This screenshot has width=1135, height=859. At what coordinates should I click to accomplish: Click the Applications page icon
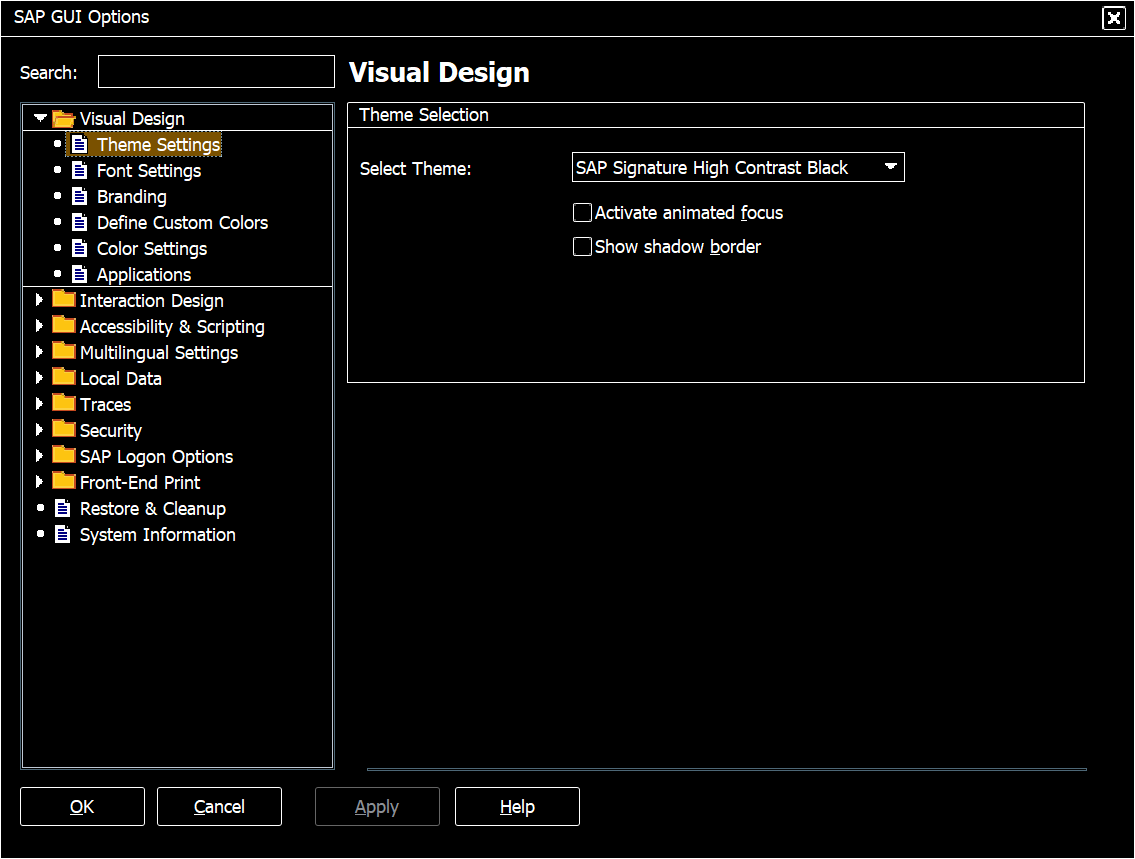(79, 273)
